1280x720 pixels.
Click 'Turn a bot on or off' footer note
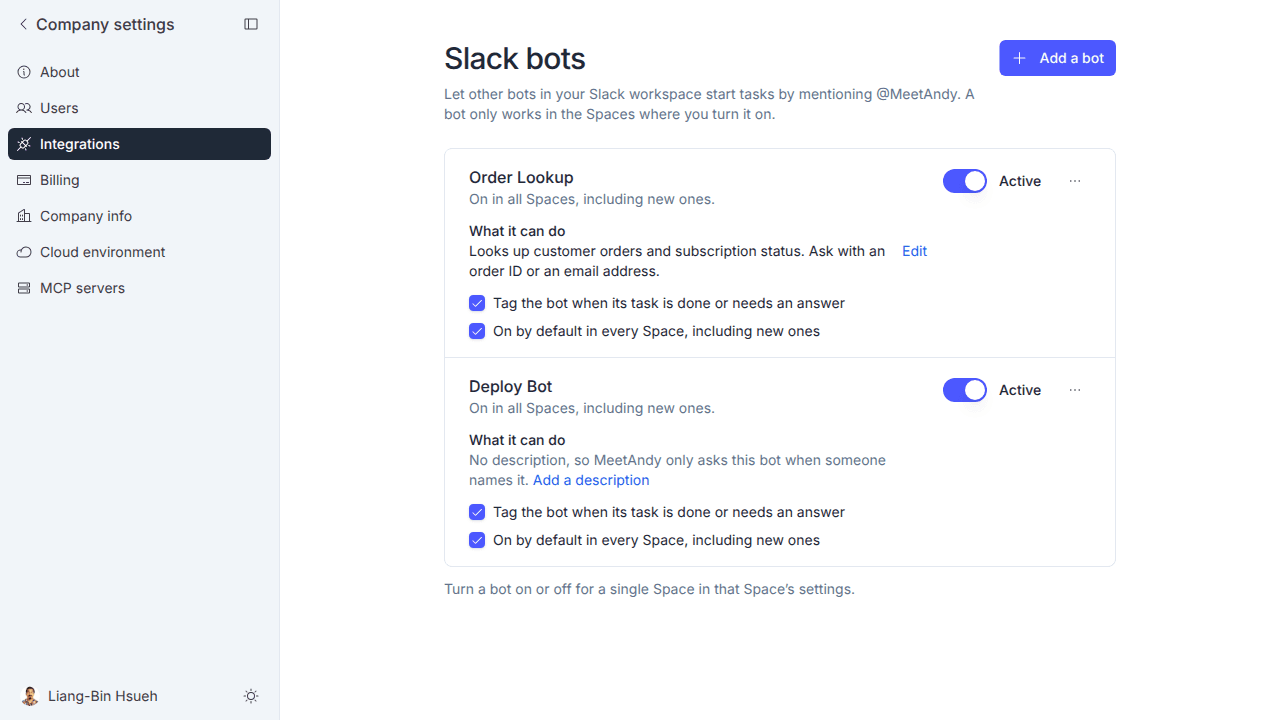tap(649, 589)
